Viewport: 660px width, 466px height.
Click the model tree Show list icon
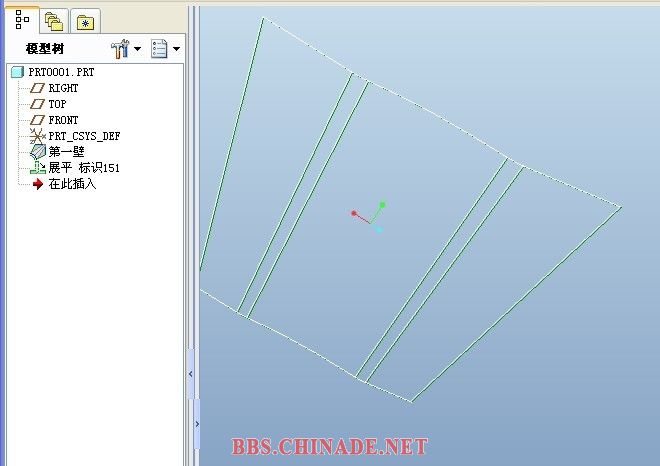[x=159, y=48]
